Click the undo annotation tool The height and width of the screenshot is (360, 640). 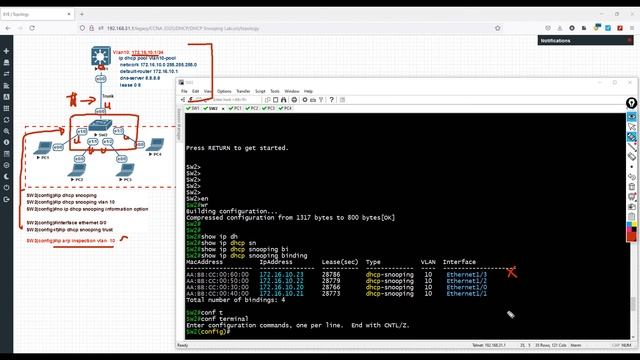[x=631, y=176]
